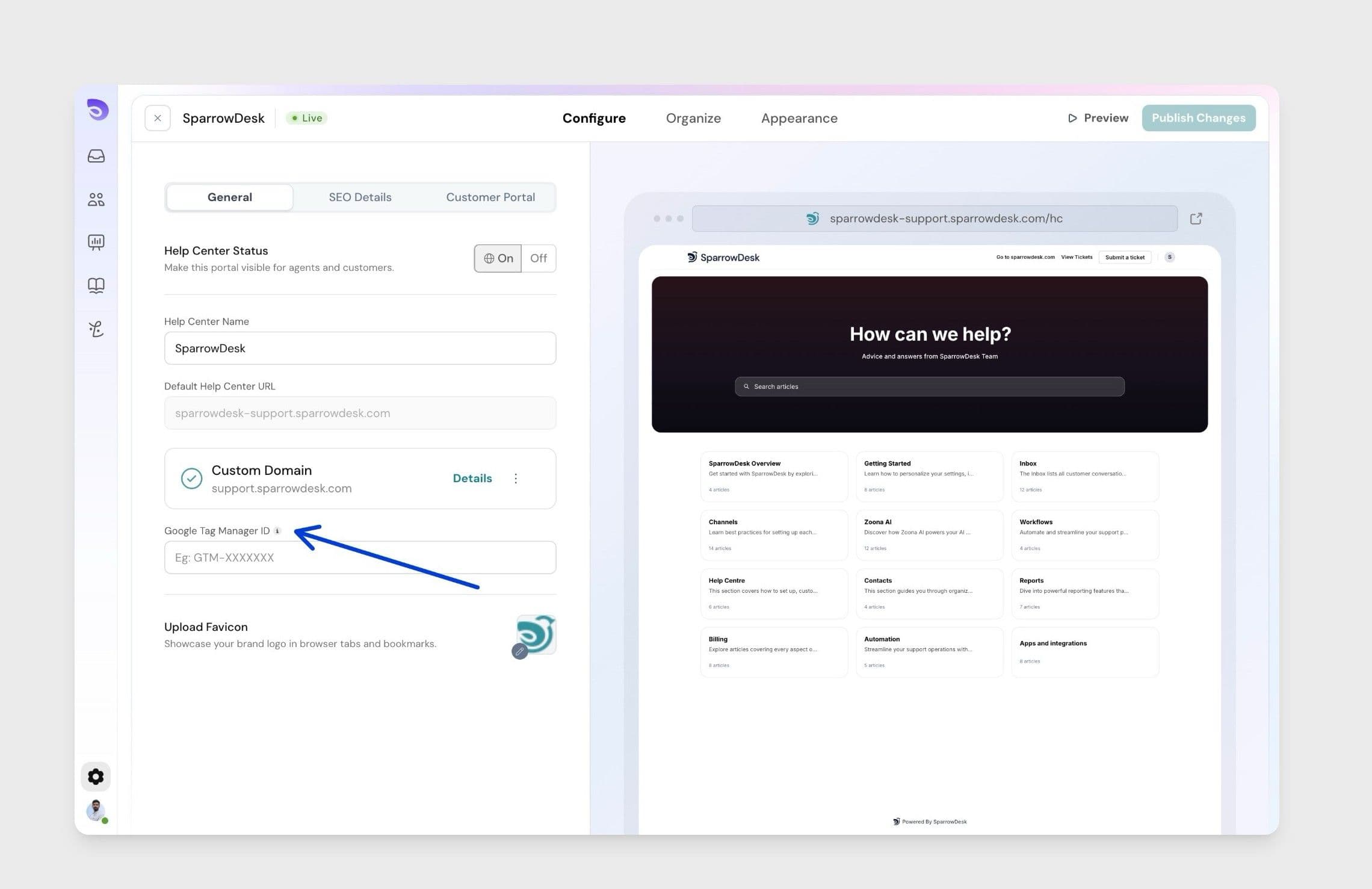Turn Help Center Status On
1372x889 pixels.
pyautogui.click(x=498, y=258)
